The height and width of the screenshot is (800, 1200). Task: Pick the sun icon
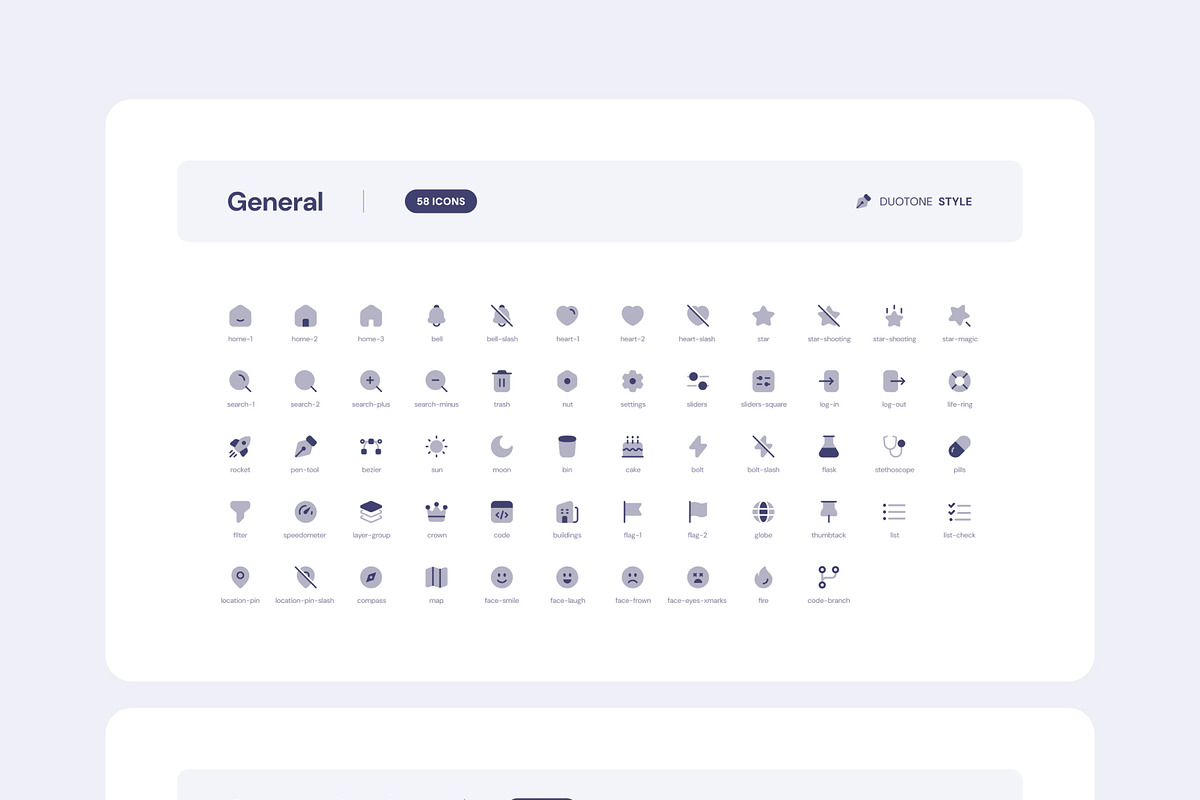(x=437, y=447)
